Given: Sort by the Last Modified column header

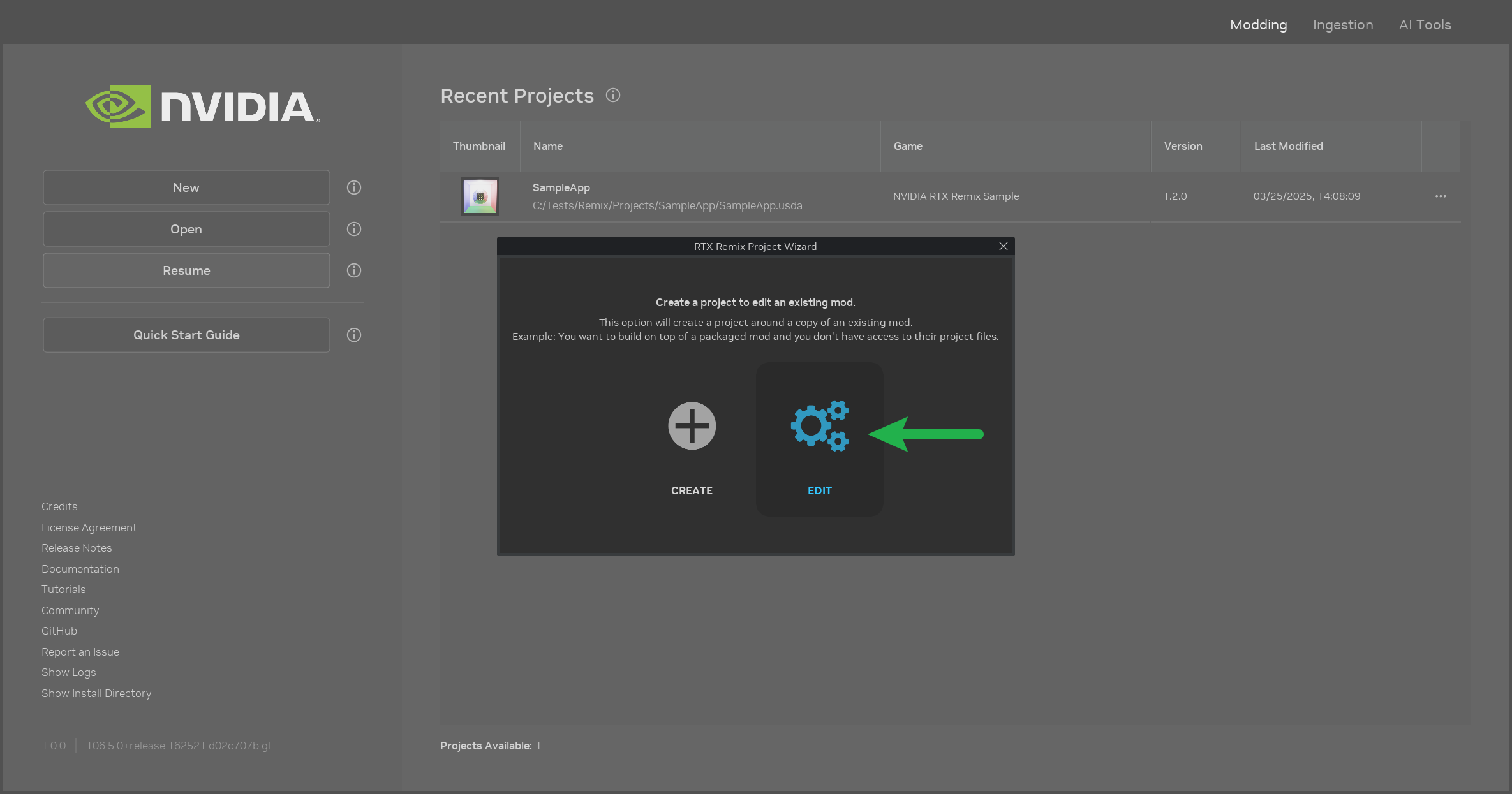Looking at the screenshot, I should [x=1288, y=146].
